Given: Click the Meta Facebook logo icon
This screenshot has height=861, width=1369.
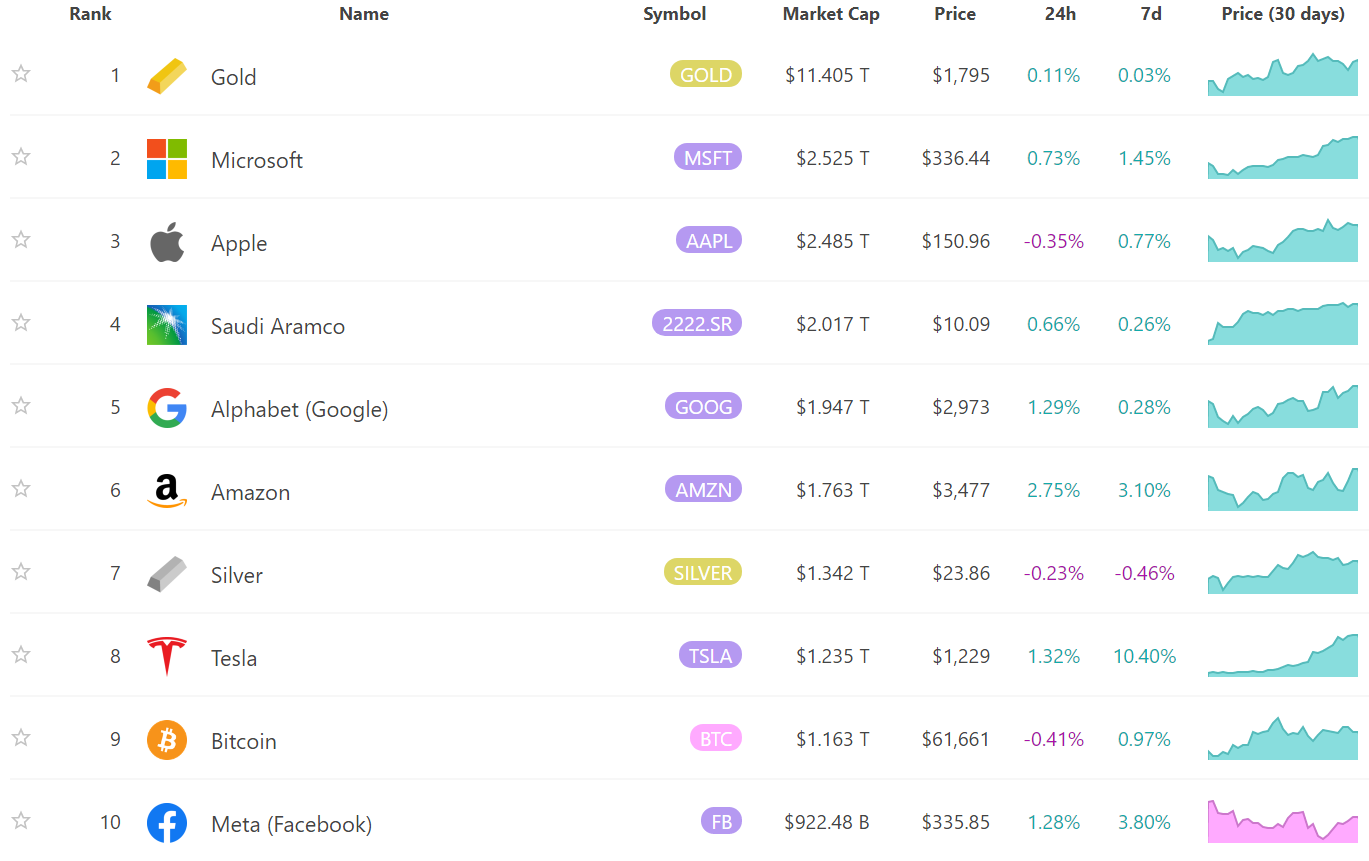Looking at the screenshot, I should click(x=166, y=823).
